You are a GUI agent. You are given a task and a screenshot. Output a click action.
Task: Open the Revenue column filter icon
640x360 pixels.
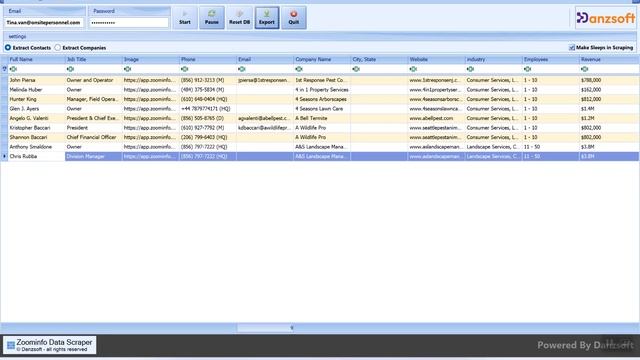coord(585,69)
